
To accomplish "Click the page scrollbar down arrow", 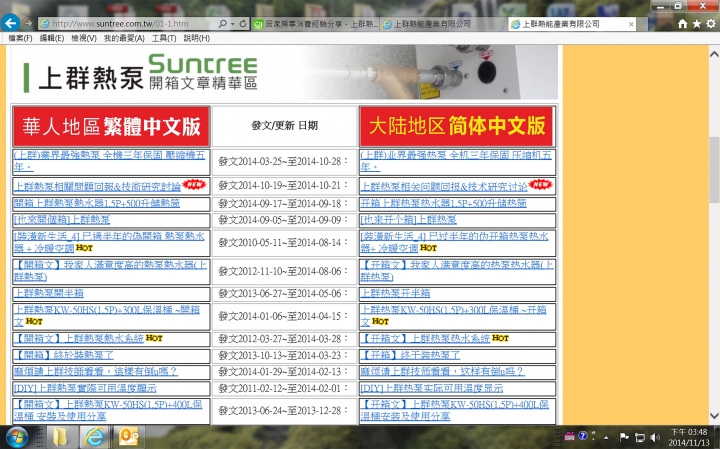I will (714, 416).
